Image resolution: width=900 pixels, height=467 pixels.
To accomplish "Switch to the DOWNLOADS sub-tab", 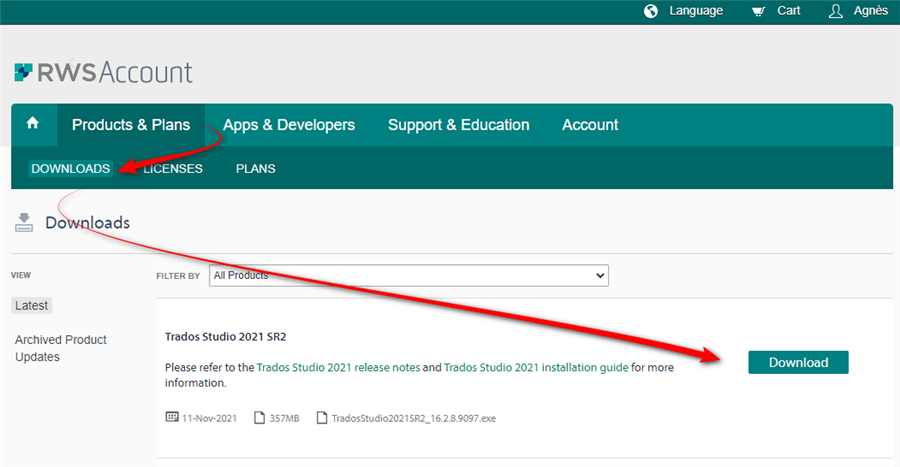I will 71,169.
